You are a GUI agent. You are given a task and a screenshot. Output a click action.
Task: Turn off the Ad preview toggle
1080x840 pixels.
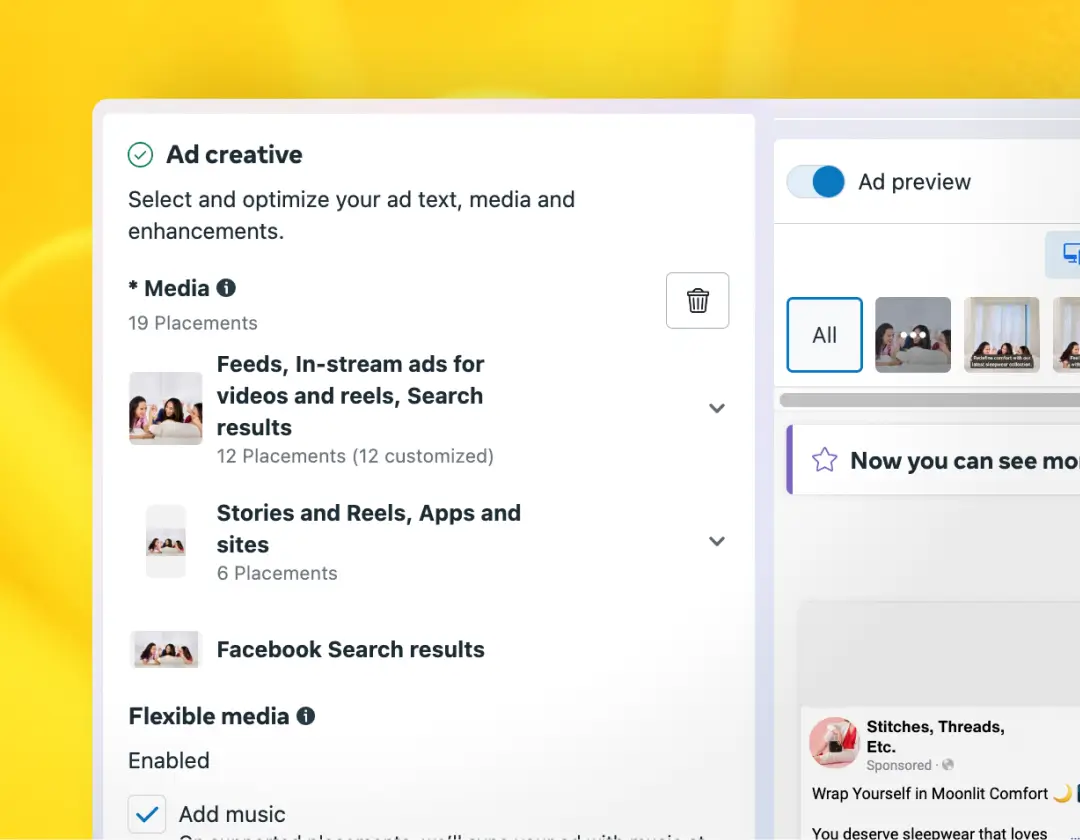point(816,182)
